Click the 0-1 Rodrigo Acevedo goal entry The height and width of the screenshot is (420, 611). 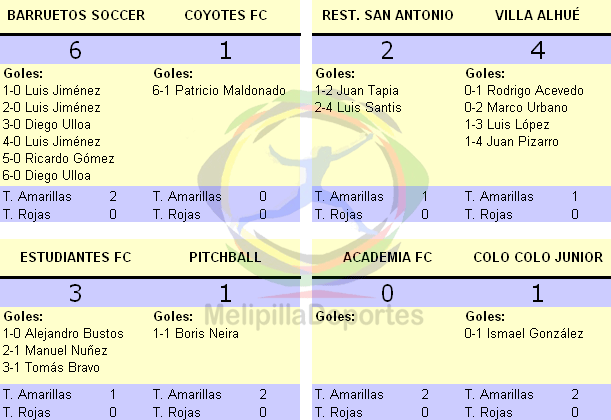(524, 90)
